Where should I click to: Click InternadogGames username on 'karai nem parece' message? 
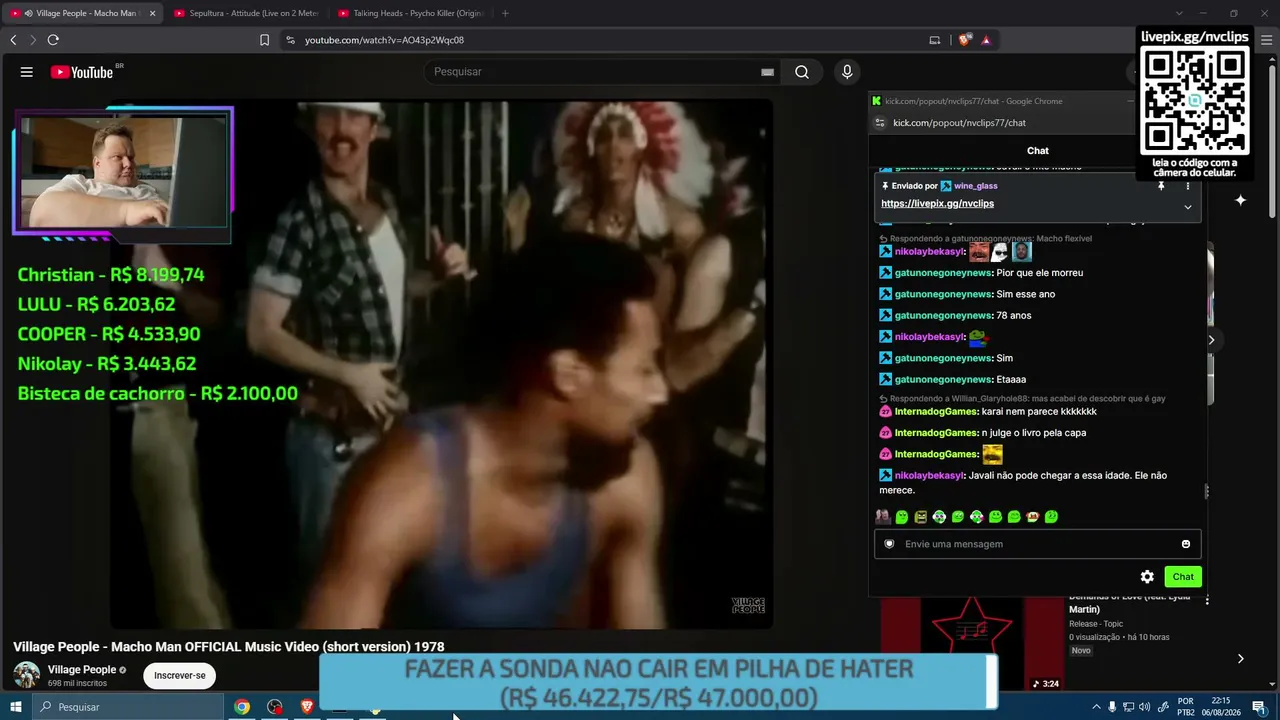pos(936,412)
